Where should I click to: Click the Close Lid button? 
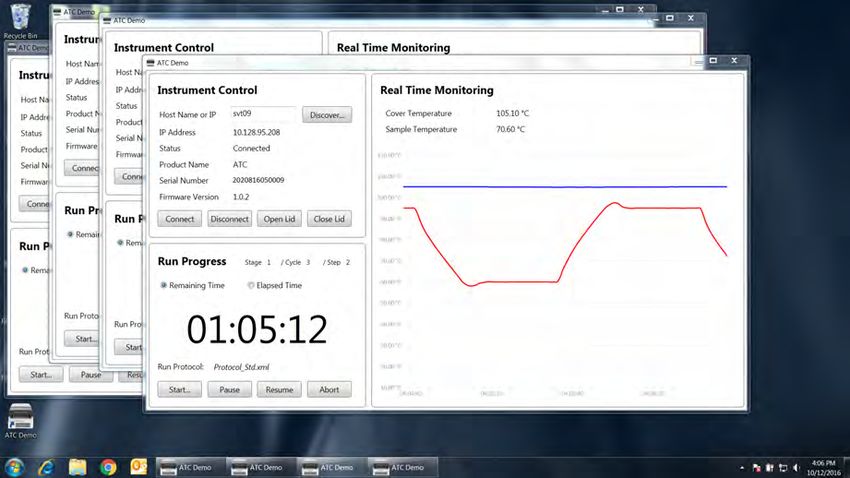click(329, 219)
